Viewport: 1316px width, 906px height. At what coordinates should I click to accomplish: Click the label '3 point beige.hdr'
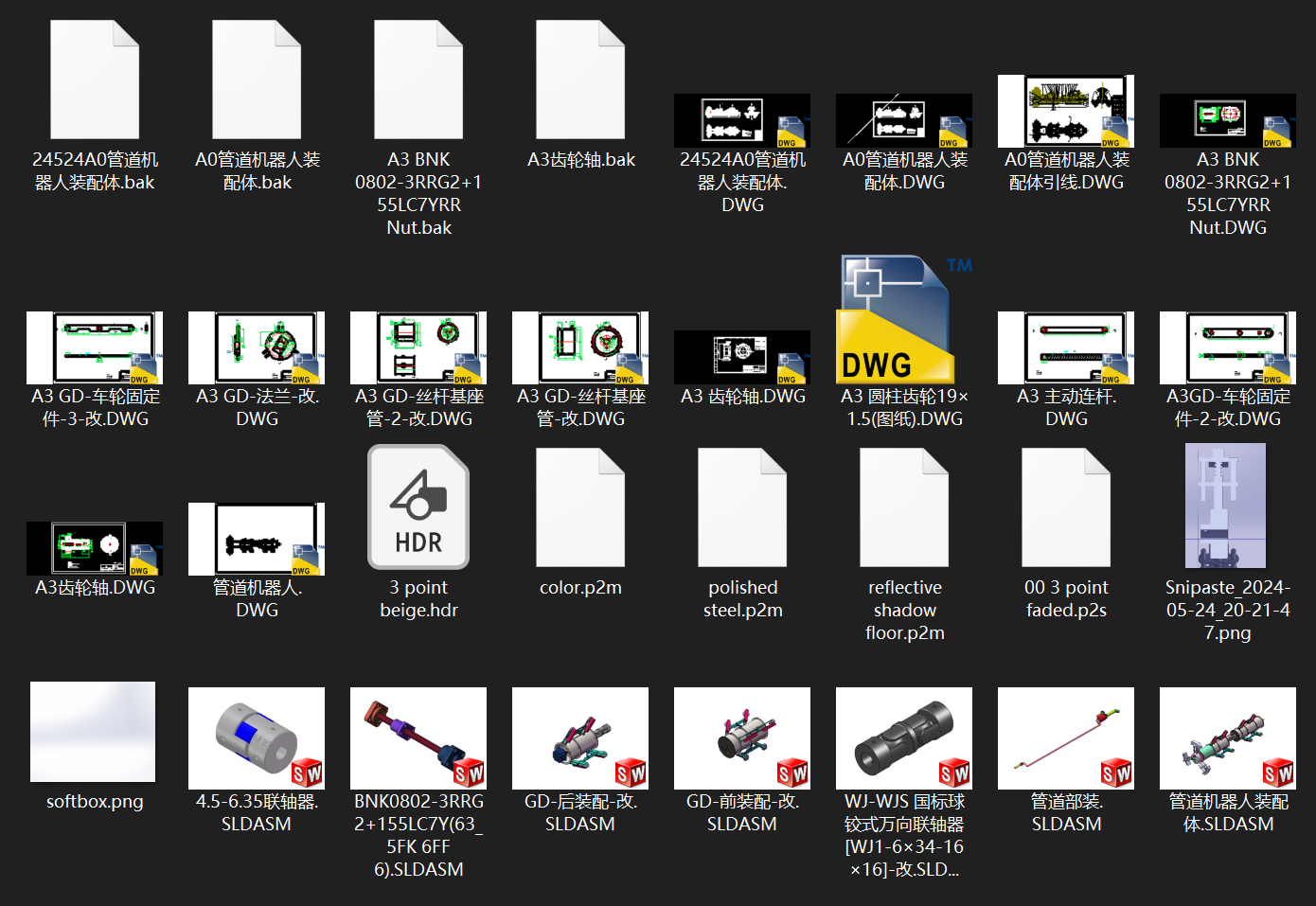point(418,598)
